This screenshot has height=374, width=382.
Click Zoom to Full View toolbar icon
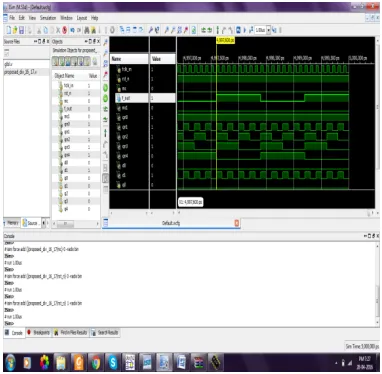coord(180,30)
